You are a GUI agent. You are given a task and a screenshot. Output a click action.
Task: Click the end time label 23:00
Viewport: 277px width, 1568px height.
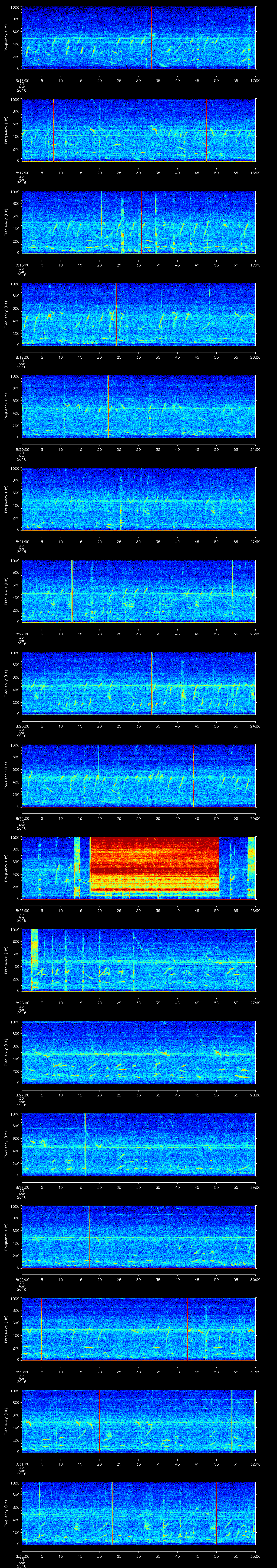[x=255, y=634]
